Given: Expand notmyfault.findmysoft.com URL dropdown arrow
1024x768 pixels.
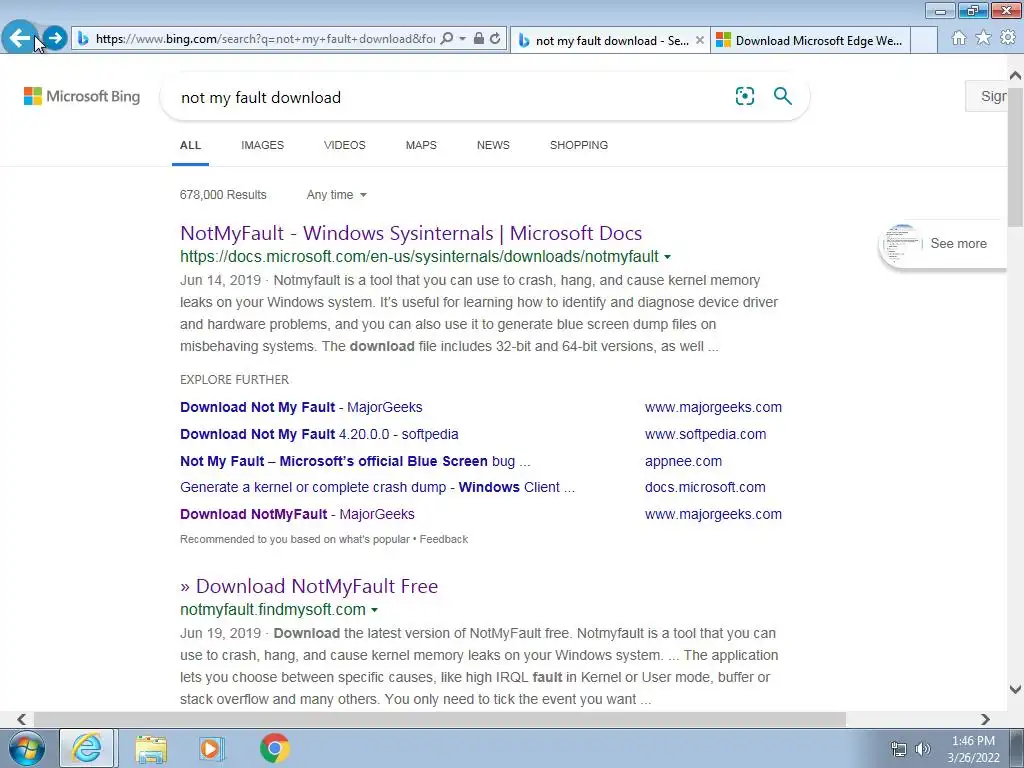Looking at the screenshot, I should [x=374, y=610].
